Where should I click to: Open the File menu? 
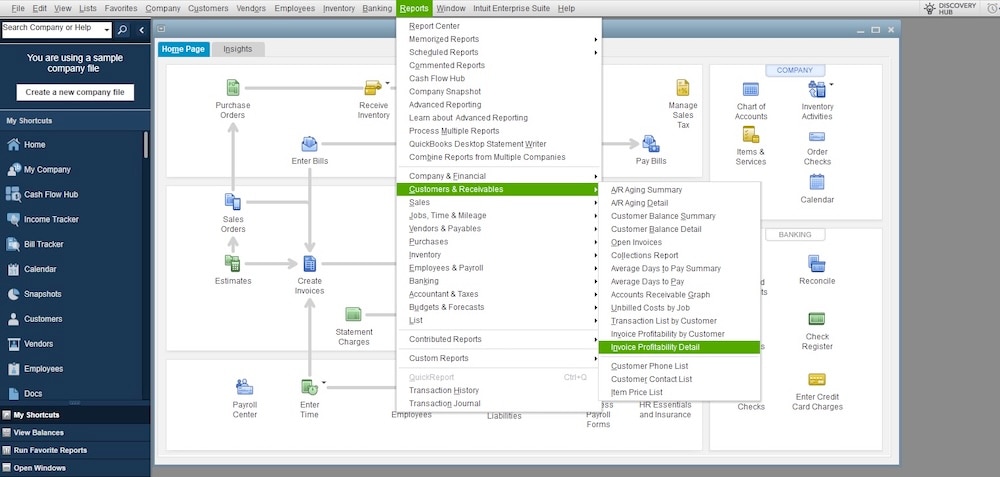(18, 8)
